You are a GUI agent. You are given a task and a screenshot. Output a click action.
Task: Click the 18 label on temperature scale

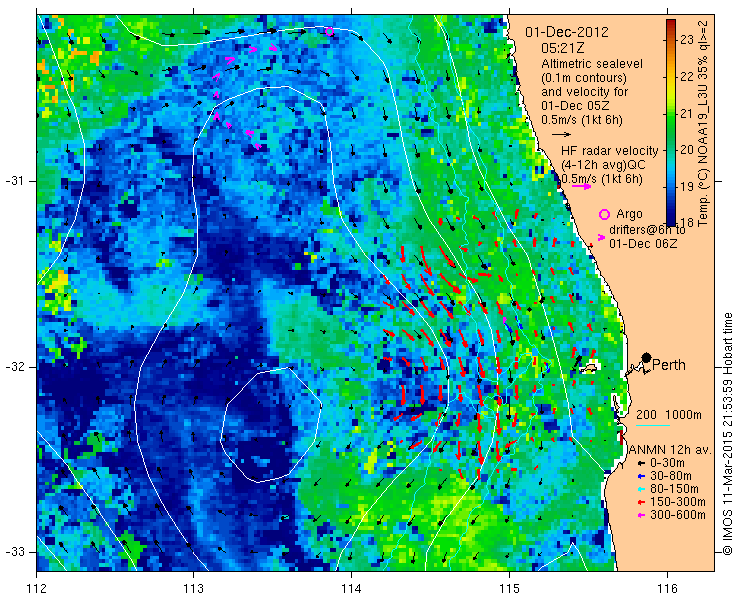click(687, 222)
